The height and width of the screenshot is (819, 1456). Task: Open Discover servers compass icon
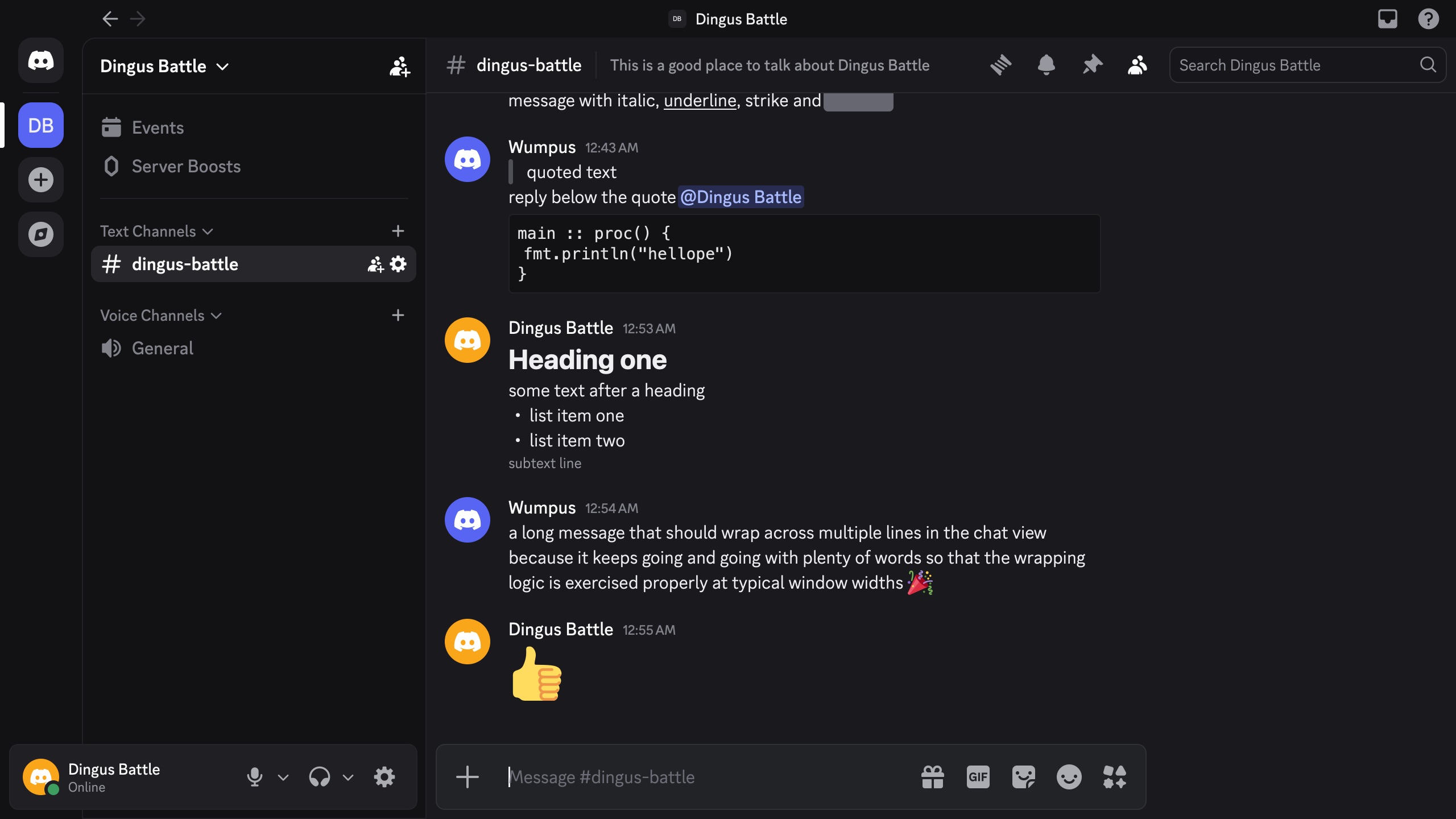[41, 234]
